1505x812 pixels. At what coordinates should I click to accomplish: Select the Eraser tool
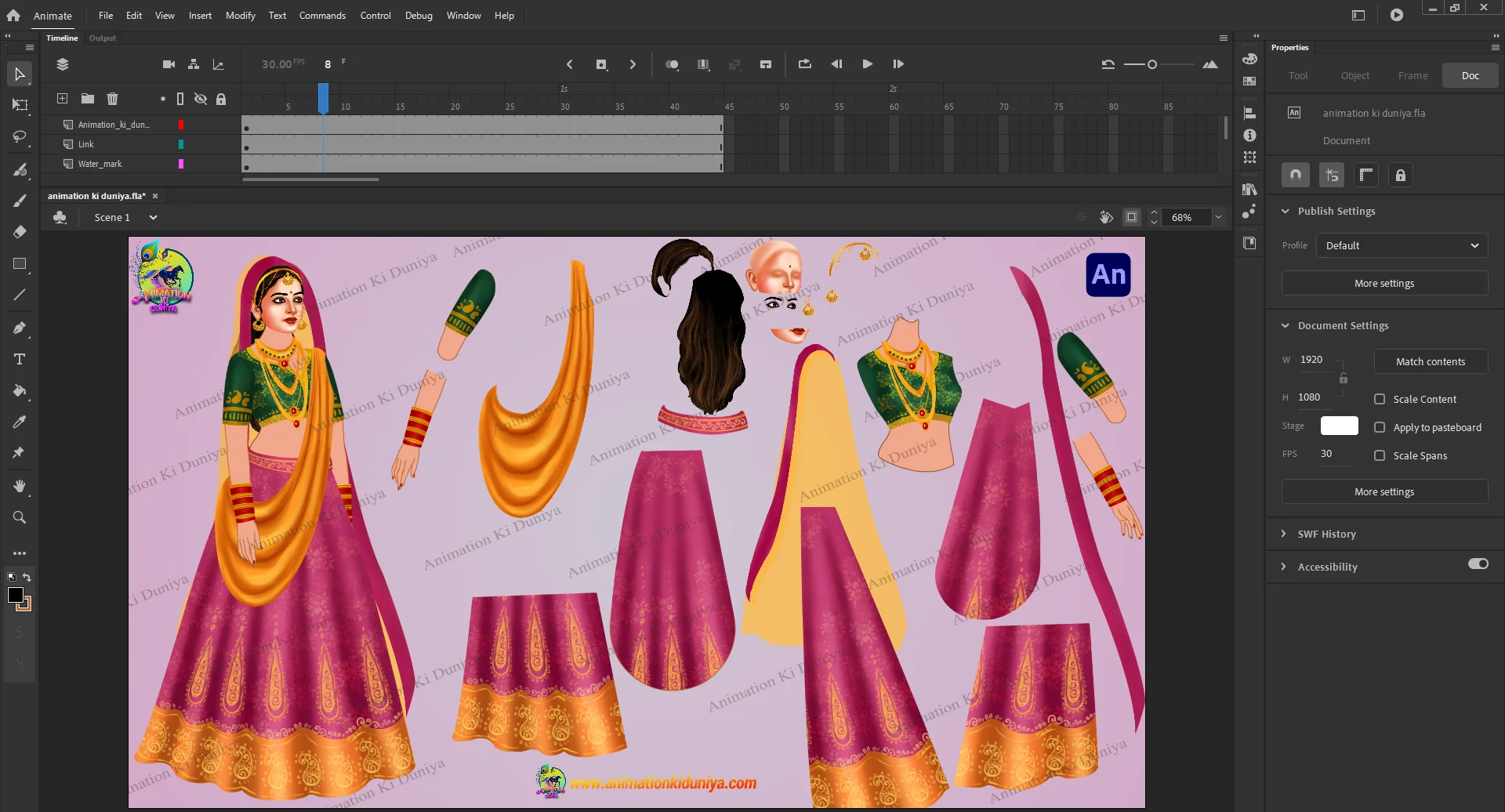pyautogui.click(x=20, y=232)
